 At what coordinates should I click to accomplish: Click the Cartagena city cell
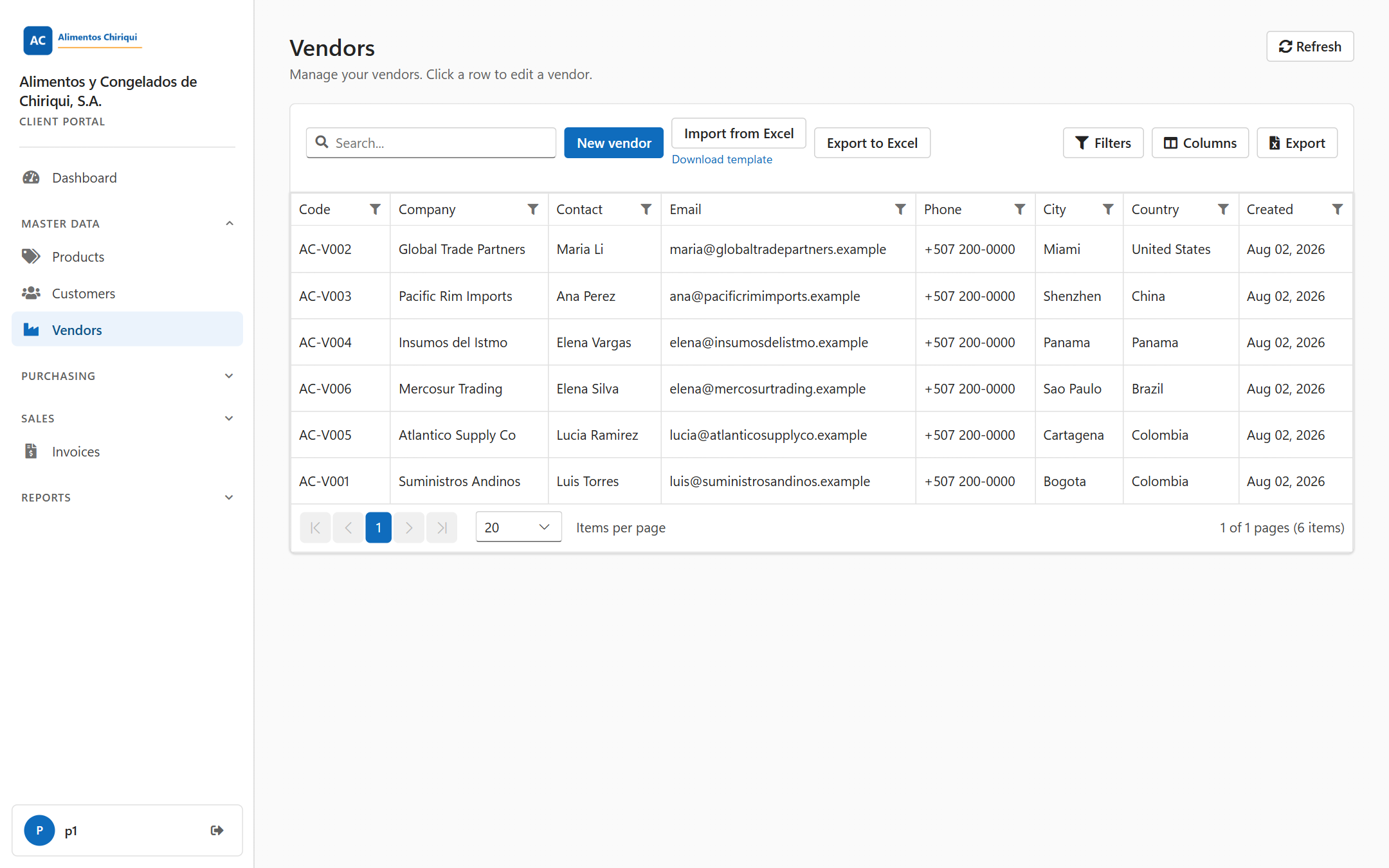1078,435
